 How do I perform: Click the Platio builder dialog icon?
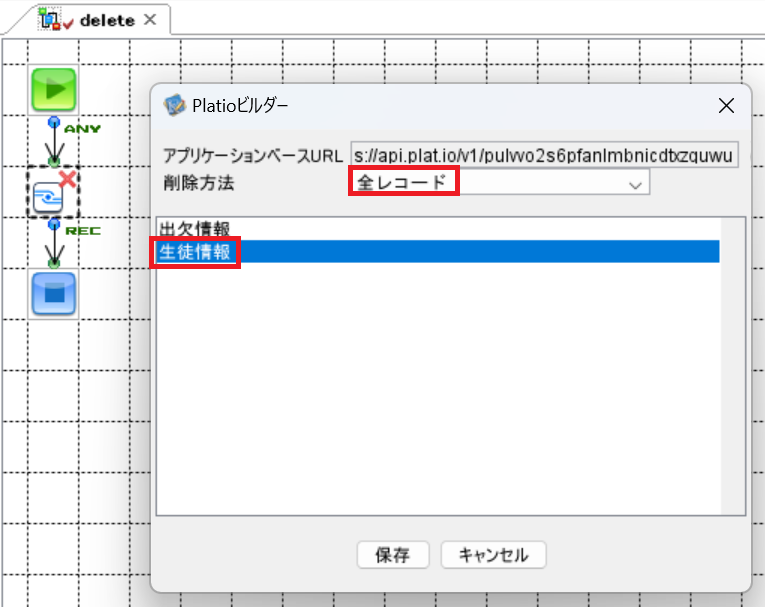175,105
